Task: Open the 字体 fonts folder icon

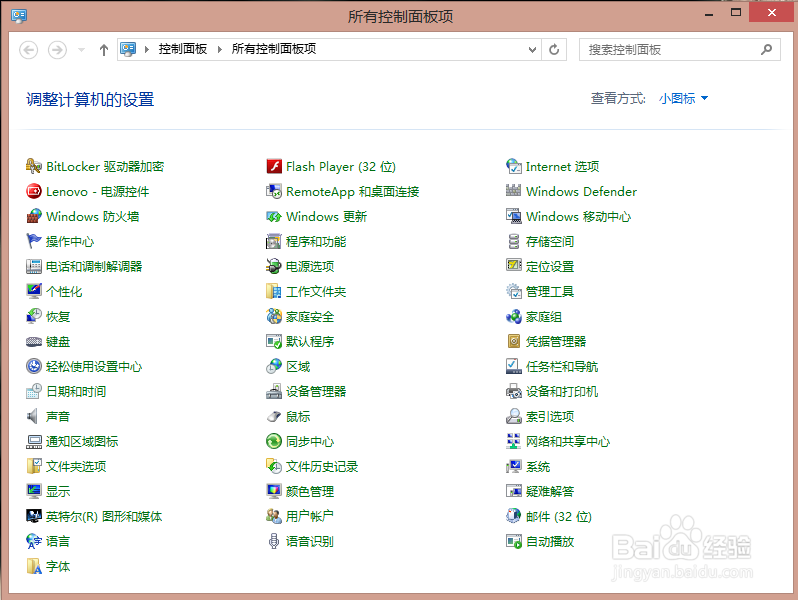Action: tap(34, 566)
